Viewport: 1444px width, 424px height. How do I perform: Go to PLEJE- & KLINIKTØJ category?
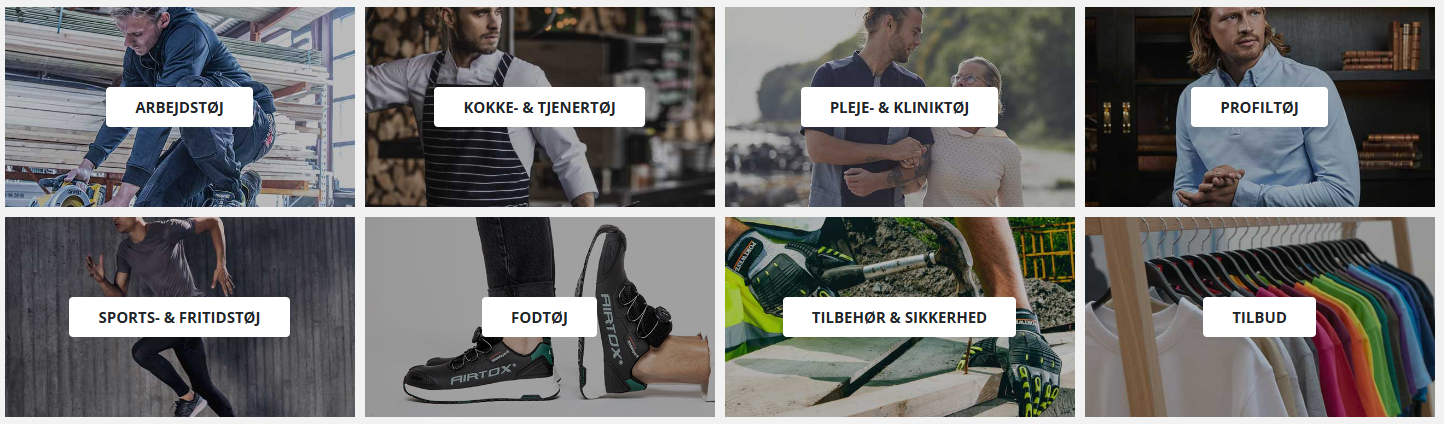pos(900,107)
